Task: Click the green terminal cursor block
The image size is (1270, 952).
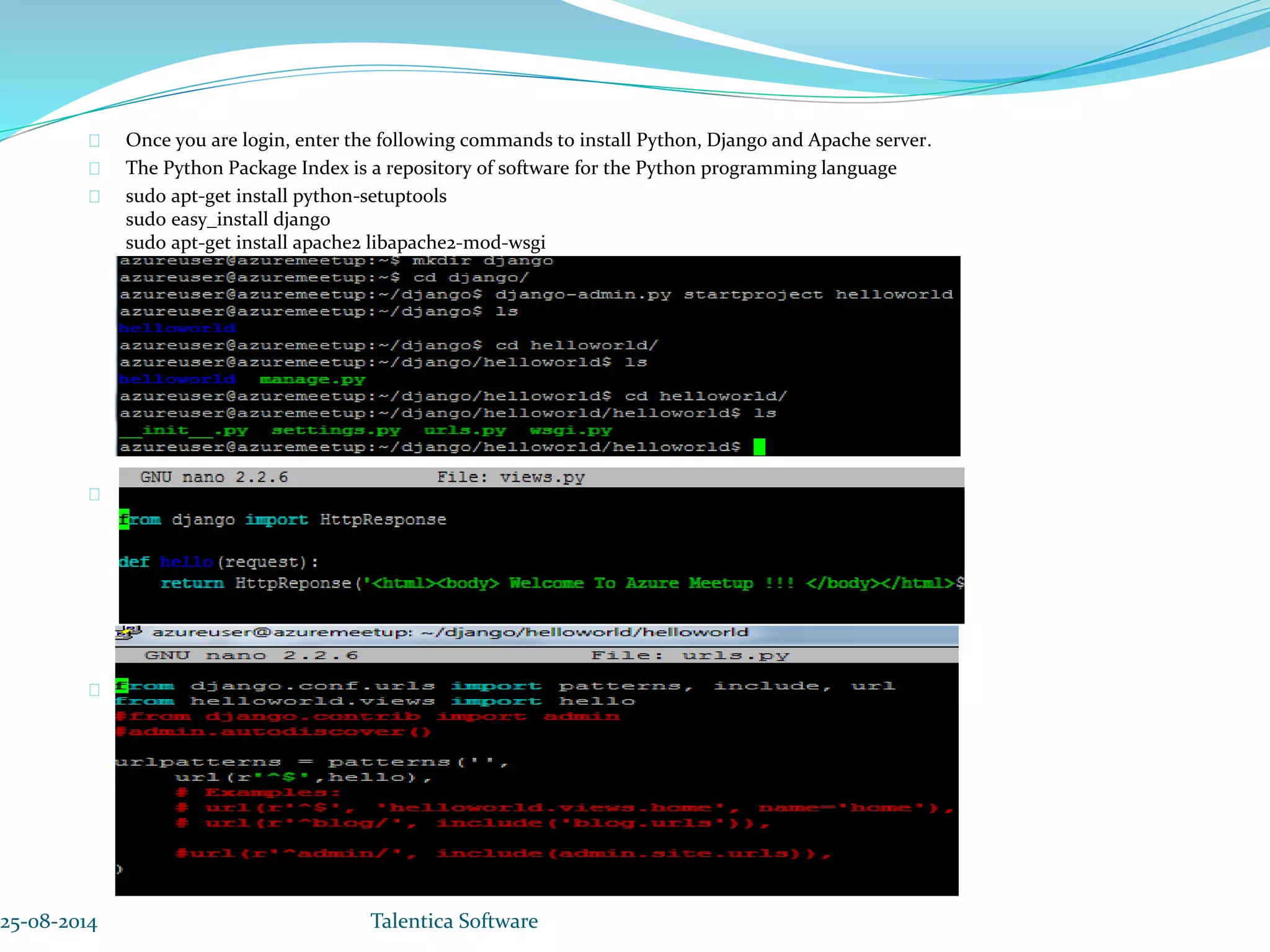Action: tap(760, 447)
